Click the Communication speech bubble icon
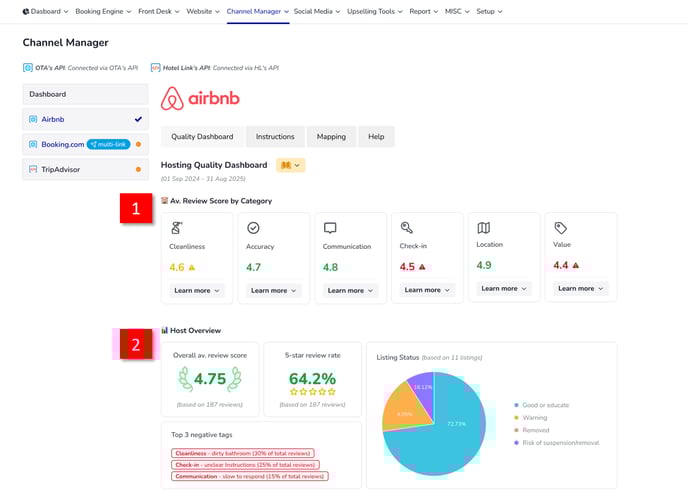The height and width of the screenshot is (495, 688). pyautogui.click(x=330, y=228)
